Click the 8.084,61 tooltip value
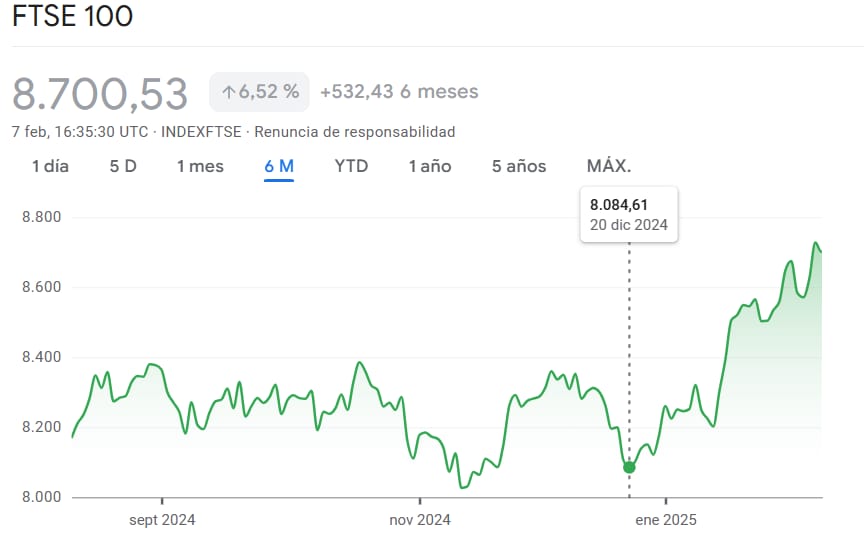This screenshot has width=864, height=538. tap(619, 205)
